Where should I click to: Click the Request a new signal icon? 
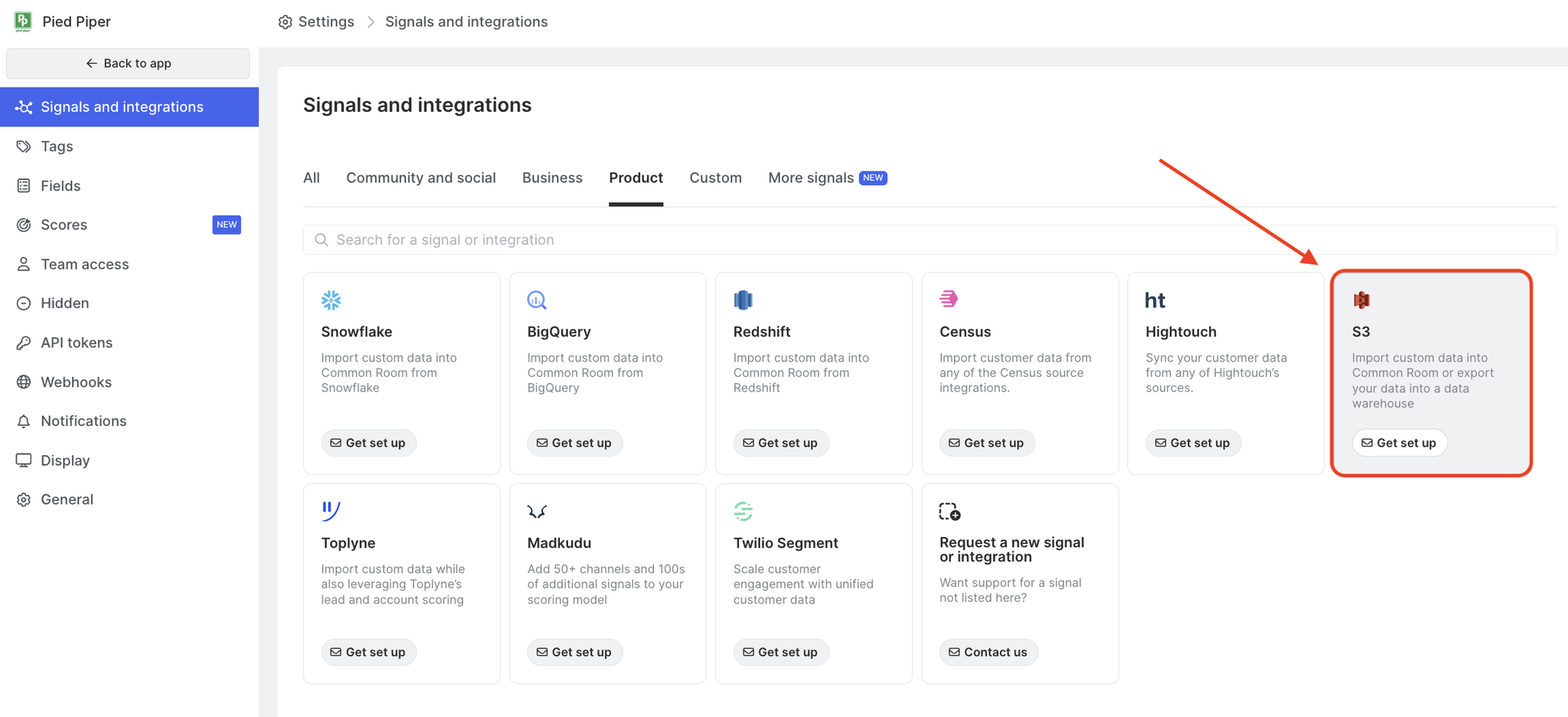950,511
